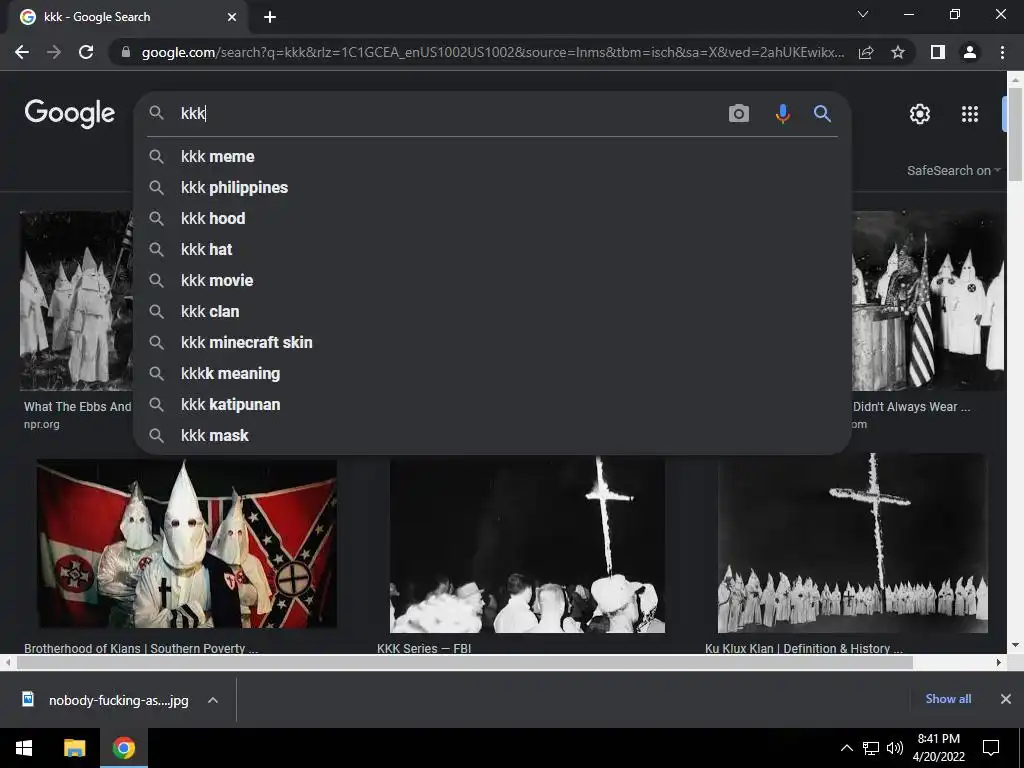This screenshot has width=1024, height=768.
Task: Click the browser forward arrow
Action: click(54, 52)
